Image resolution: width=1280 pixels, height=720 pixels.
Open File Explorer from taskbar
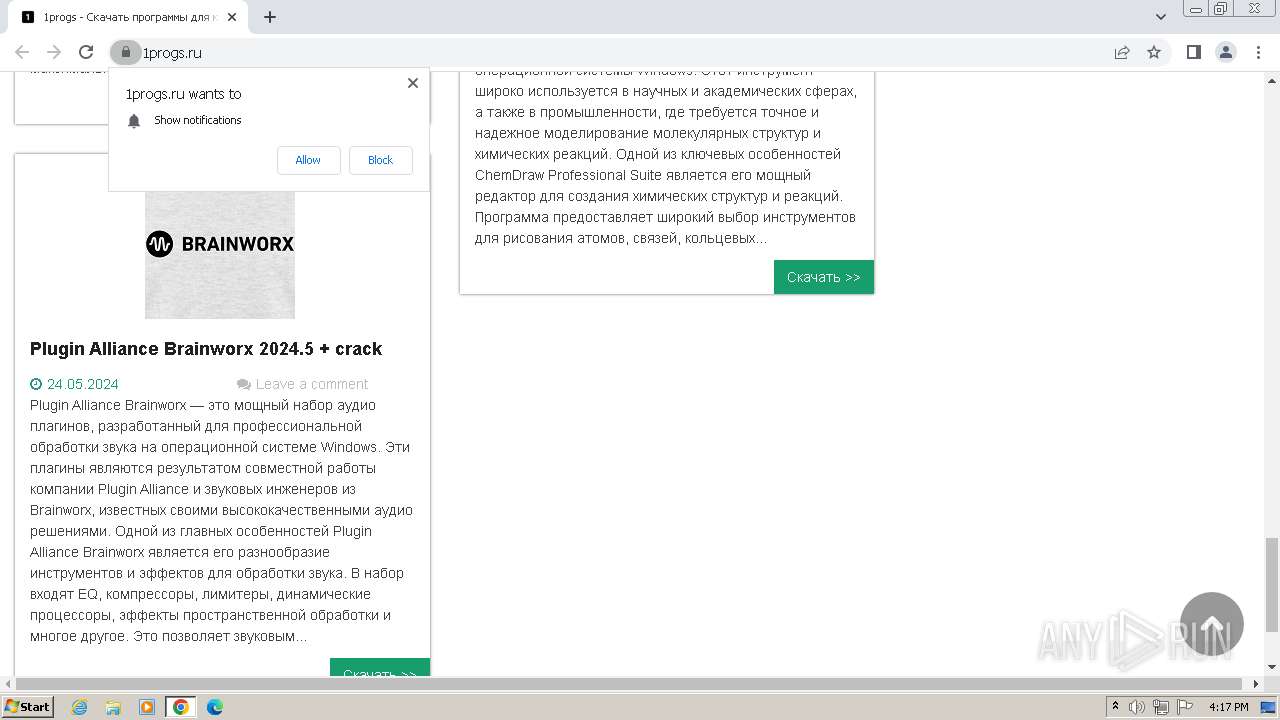click(x=113, y=707)
